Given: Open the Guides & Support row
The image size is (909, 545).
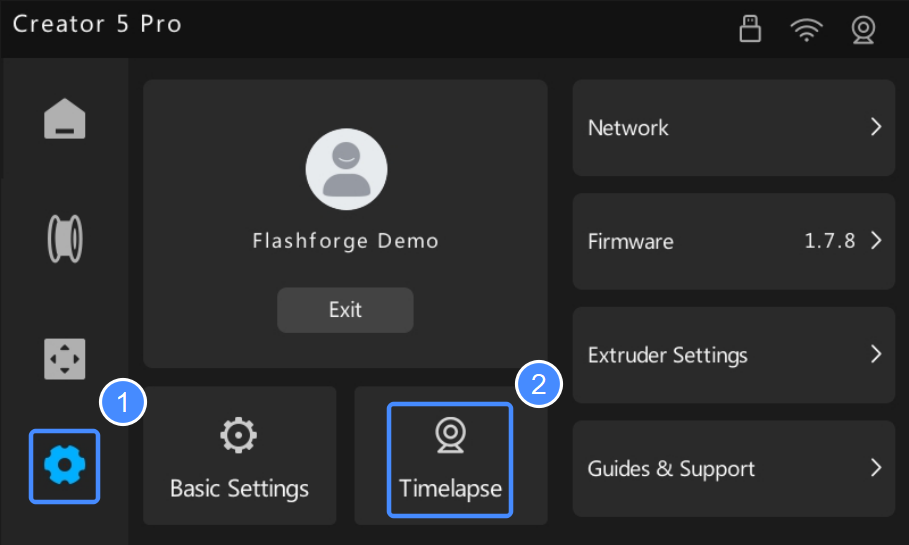Looking at the screenshot, I should pyautogui.click(x=734, y=468).
